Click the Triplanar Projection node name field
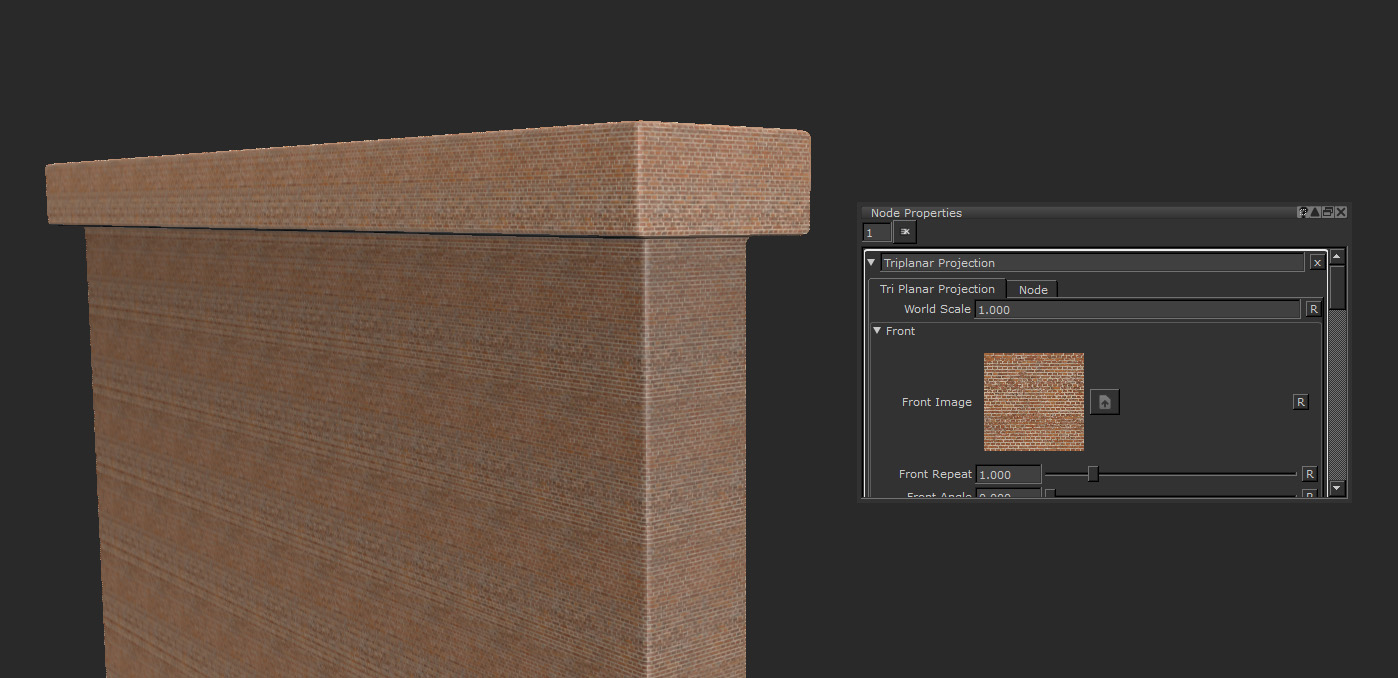Screen dimensions: 1398x678 (1091, 263)
